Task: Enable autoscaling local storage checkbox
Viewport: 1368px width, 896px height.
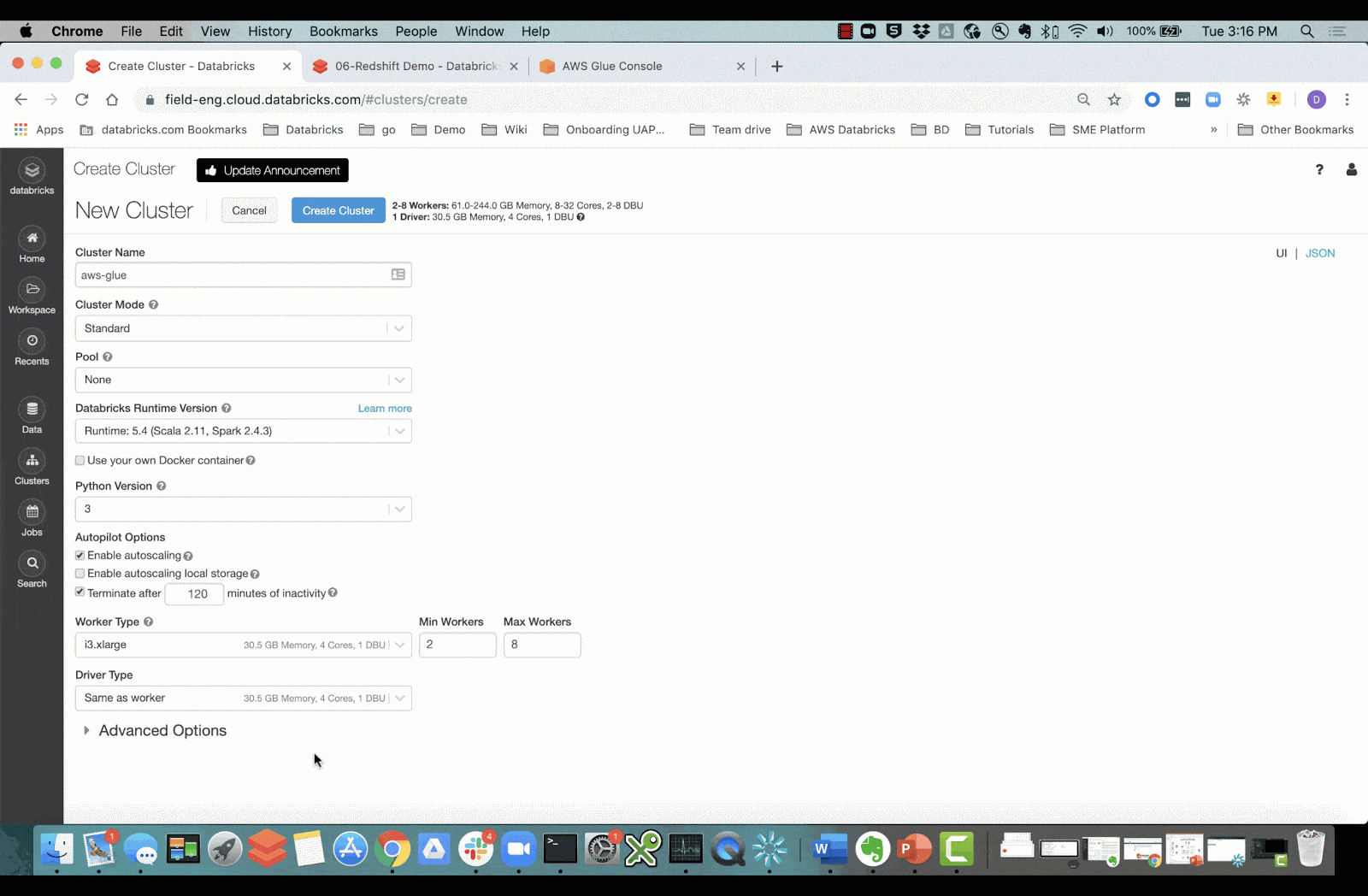Action: tap(80, 574)
